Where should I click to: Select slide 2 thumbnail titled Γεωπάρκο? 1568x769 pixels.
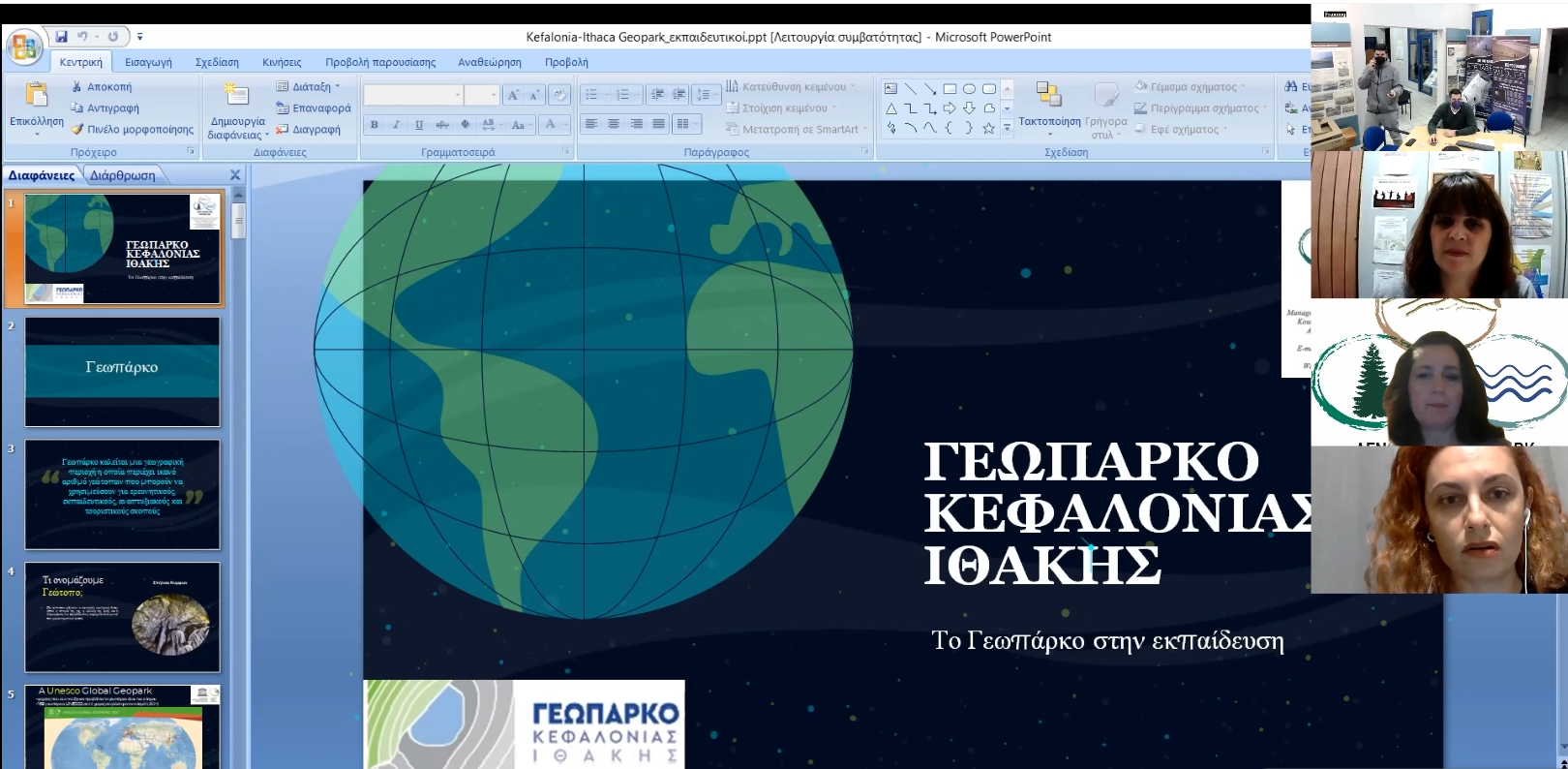tap(122, 371)
